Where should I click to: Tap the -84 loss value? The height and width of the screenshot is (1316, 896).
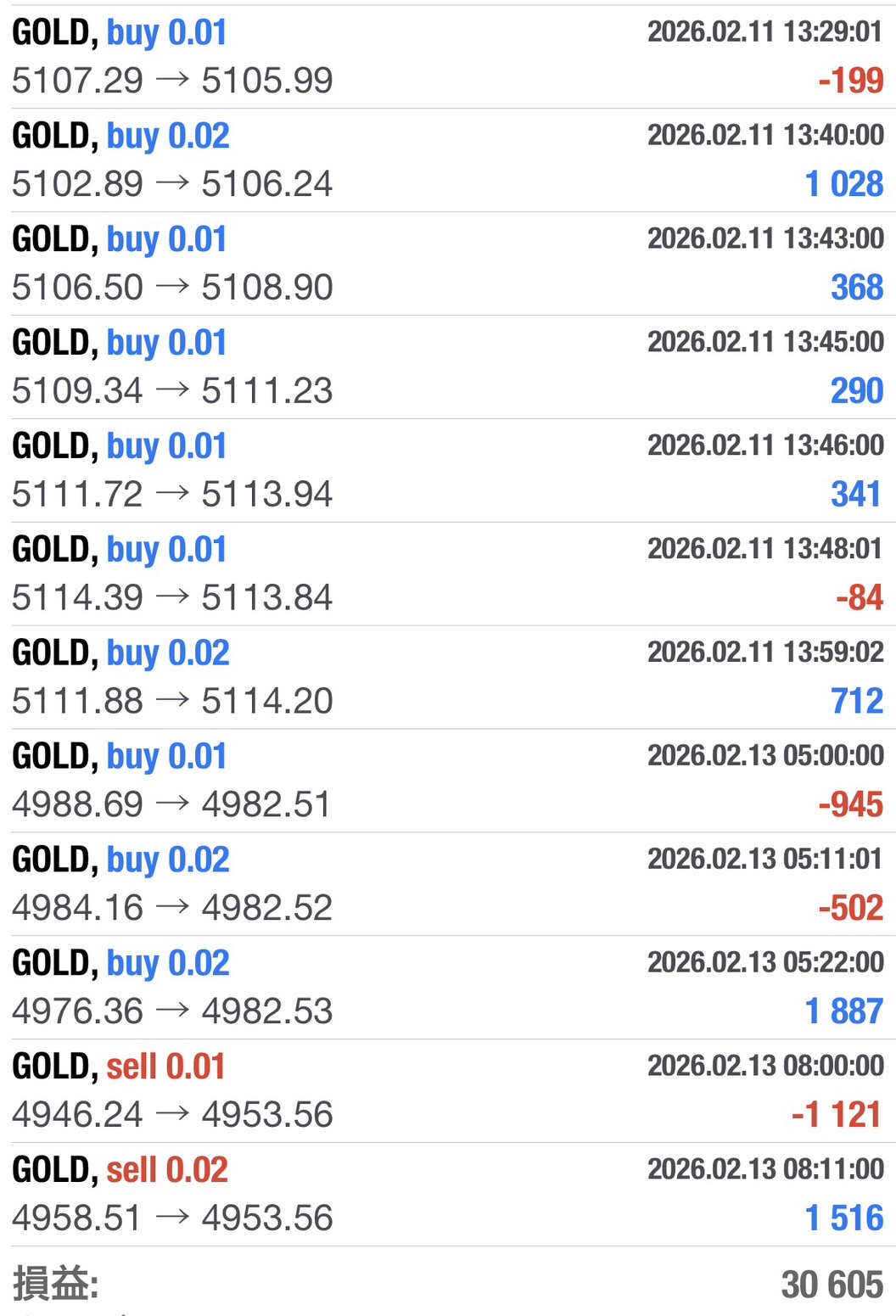tap(859, 598)
